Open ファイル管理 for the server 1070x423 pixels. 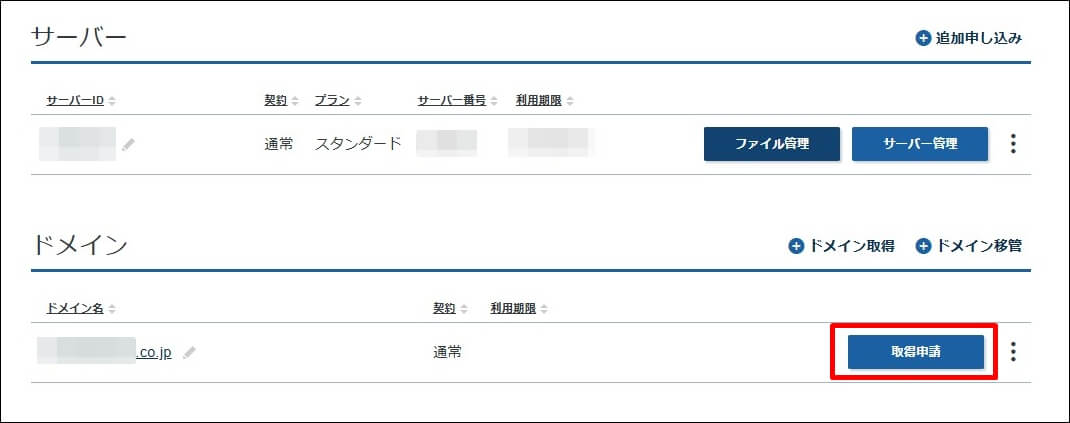click(772, 144)
